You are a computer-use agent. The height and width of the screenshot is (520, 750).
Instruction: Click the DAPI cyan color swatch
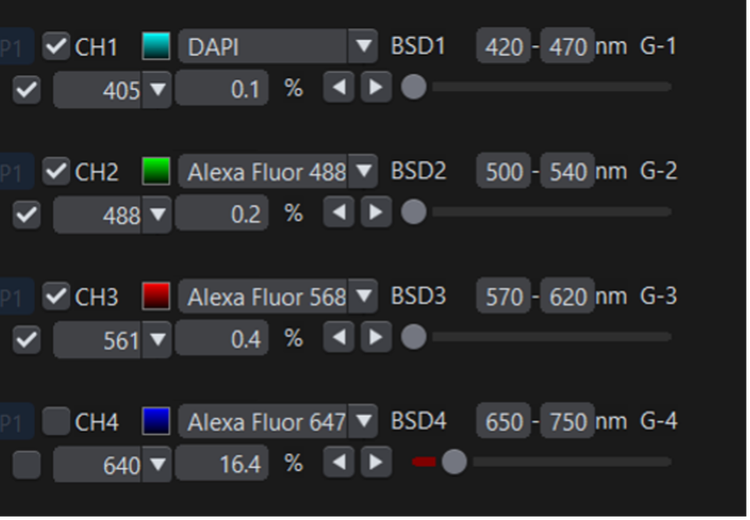click(156, 47)
